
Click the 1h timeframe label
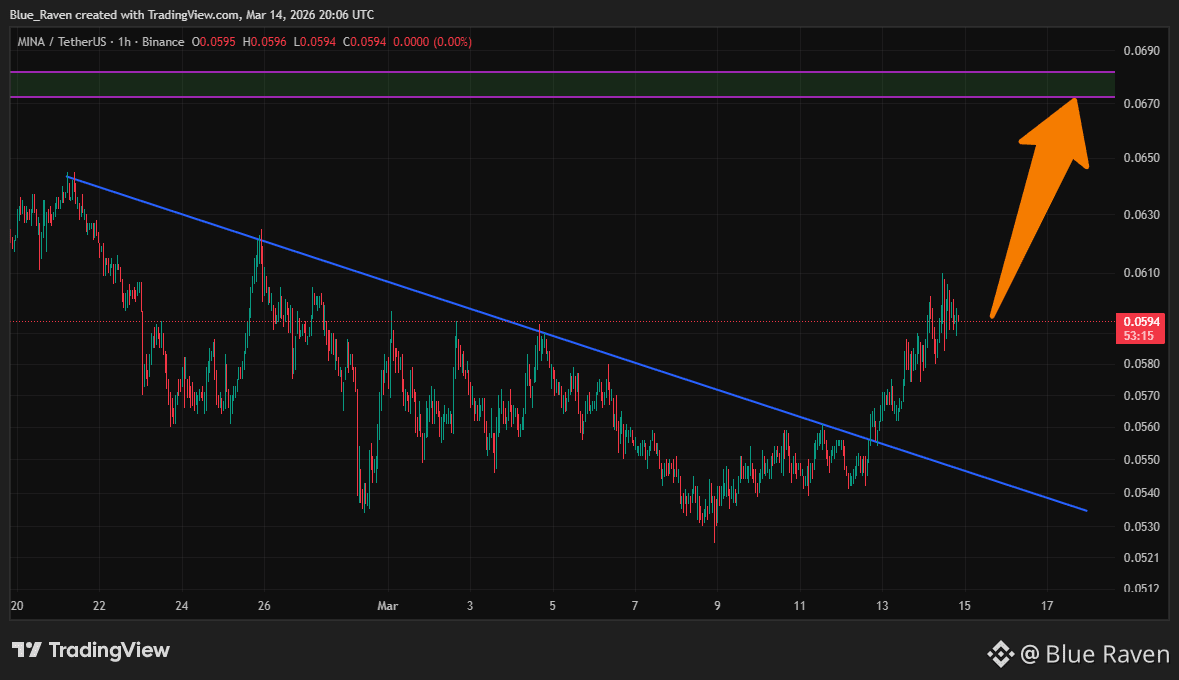point(124,42)
